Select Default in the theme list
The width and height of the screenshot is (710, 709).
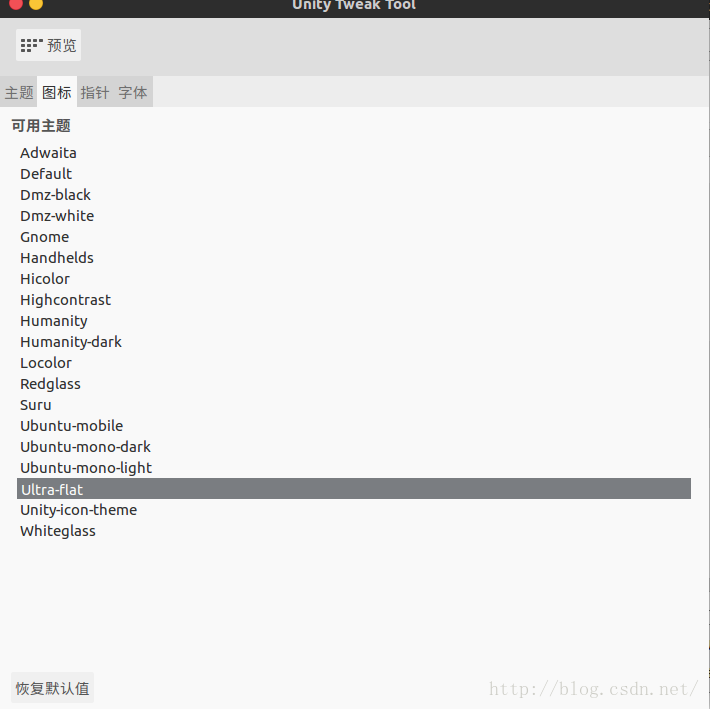pos(354,174)
